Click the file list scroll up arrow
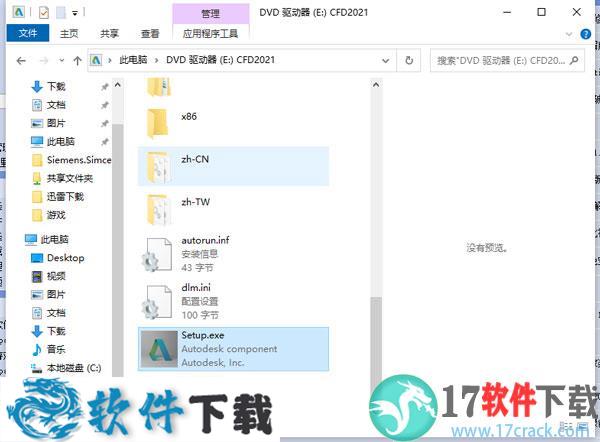This screenshot has width=600, height=442. pos(376,85)
